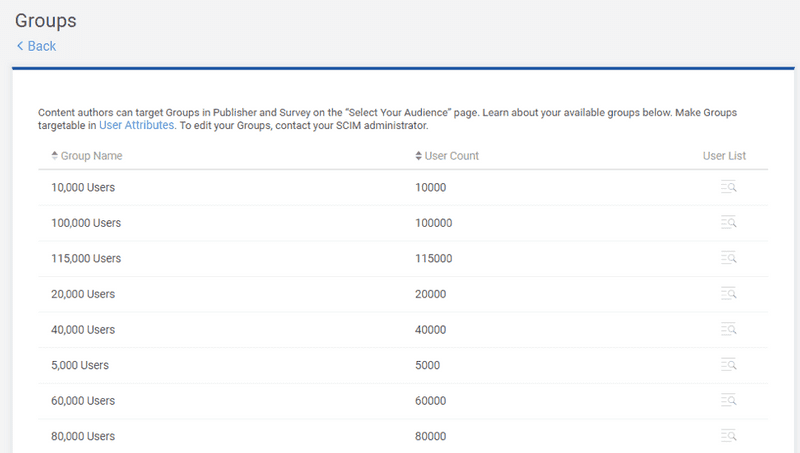Click the user count value 60000
800x453 pixels.
click(431, 400)
